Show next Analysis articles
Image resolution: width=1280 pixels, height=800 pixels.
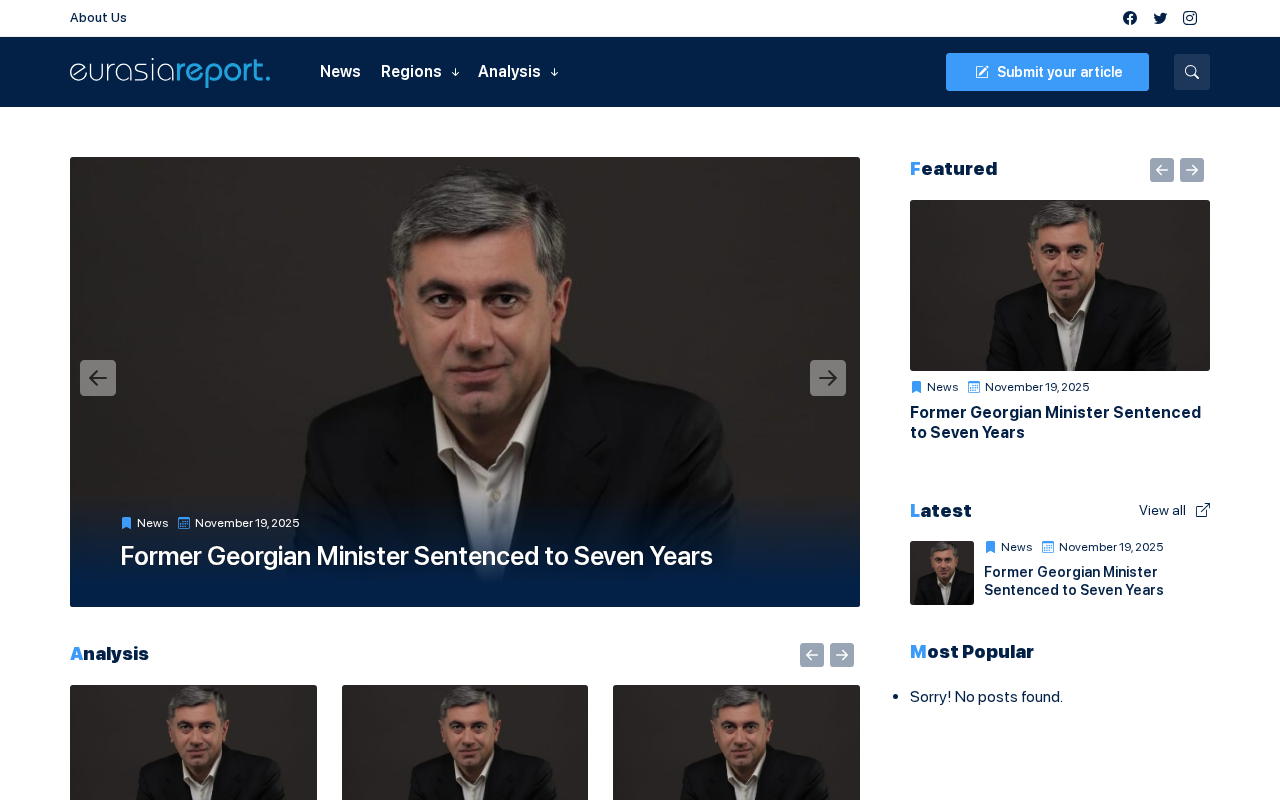coord(842,655)
